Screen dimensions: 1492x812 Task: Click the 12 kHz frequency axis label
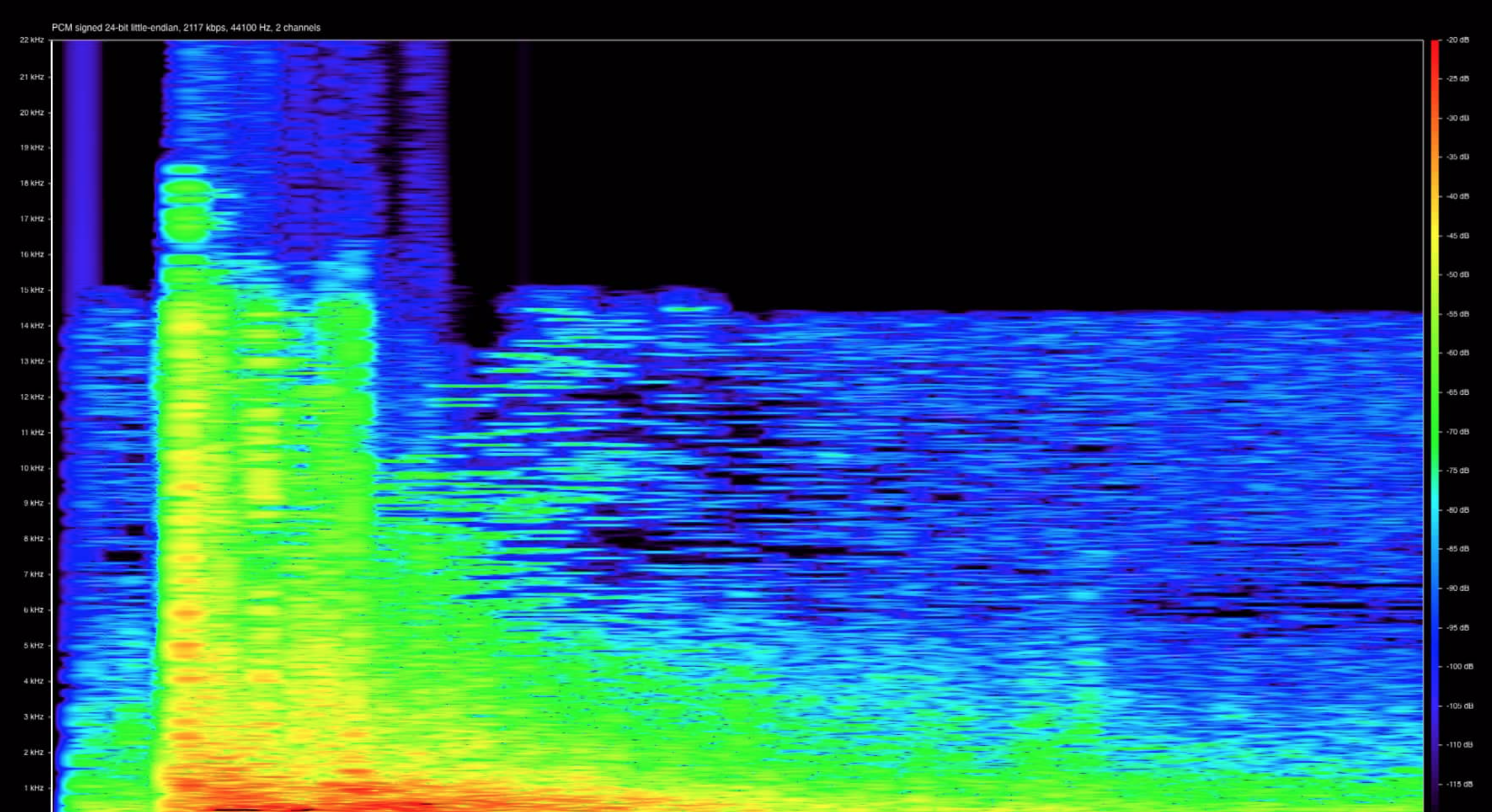tap(32, 397)
